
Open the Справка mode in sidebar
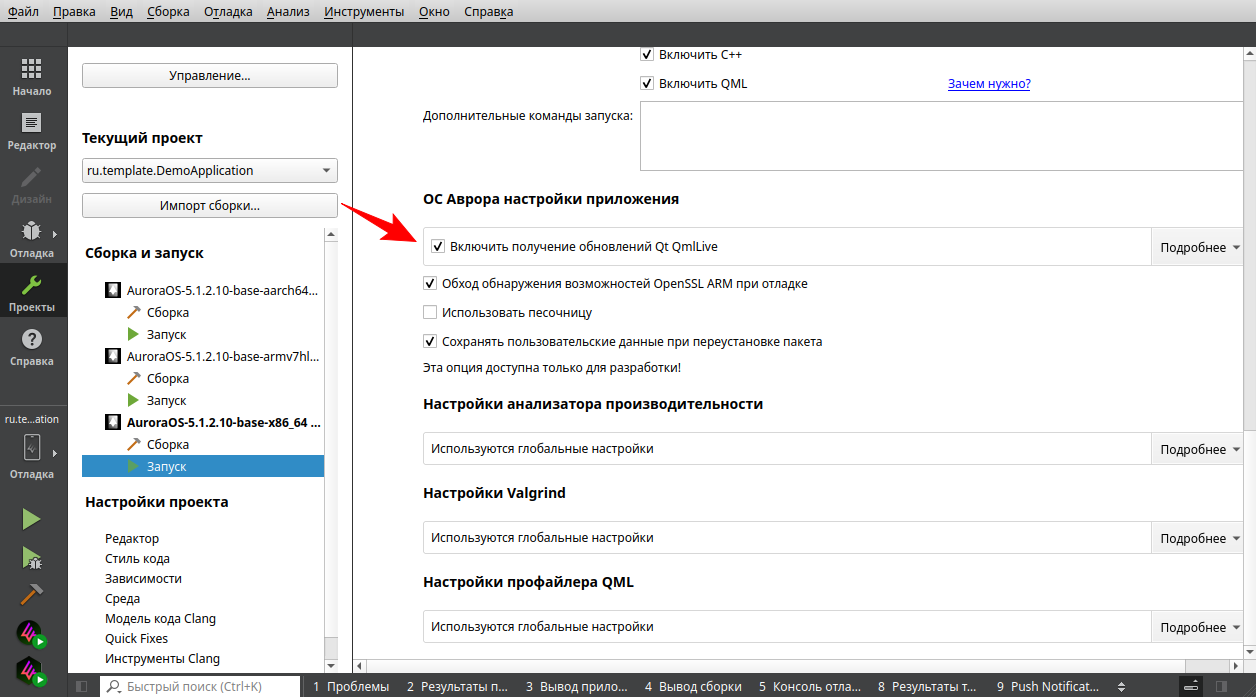click(32, 347)
